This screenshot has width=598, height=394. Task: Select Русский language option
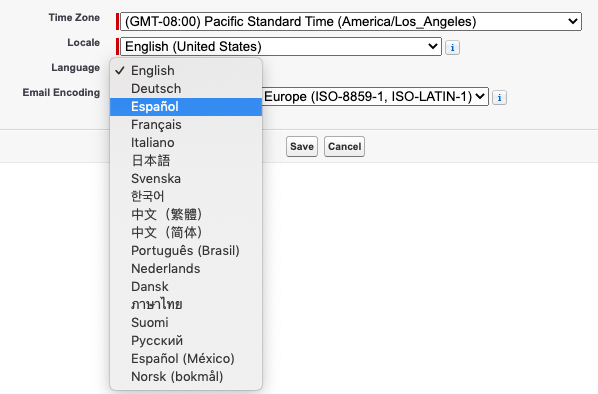point(186,341)
